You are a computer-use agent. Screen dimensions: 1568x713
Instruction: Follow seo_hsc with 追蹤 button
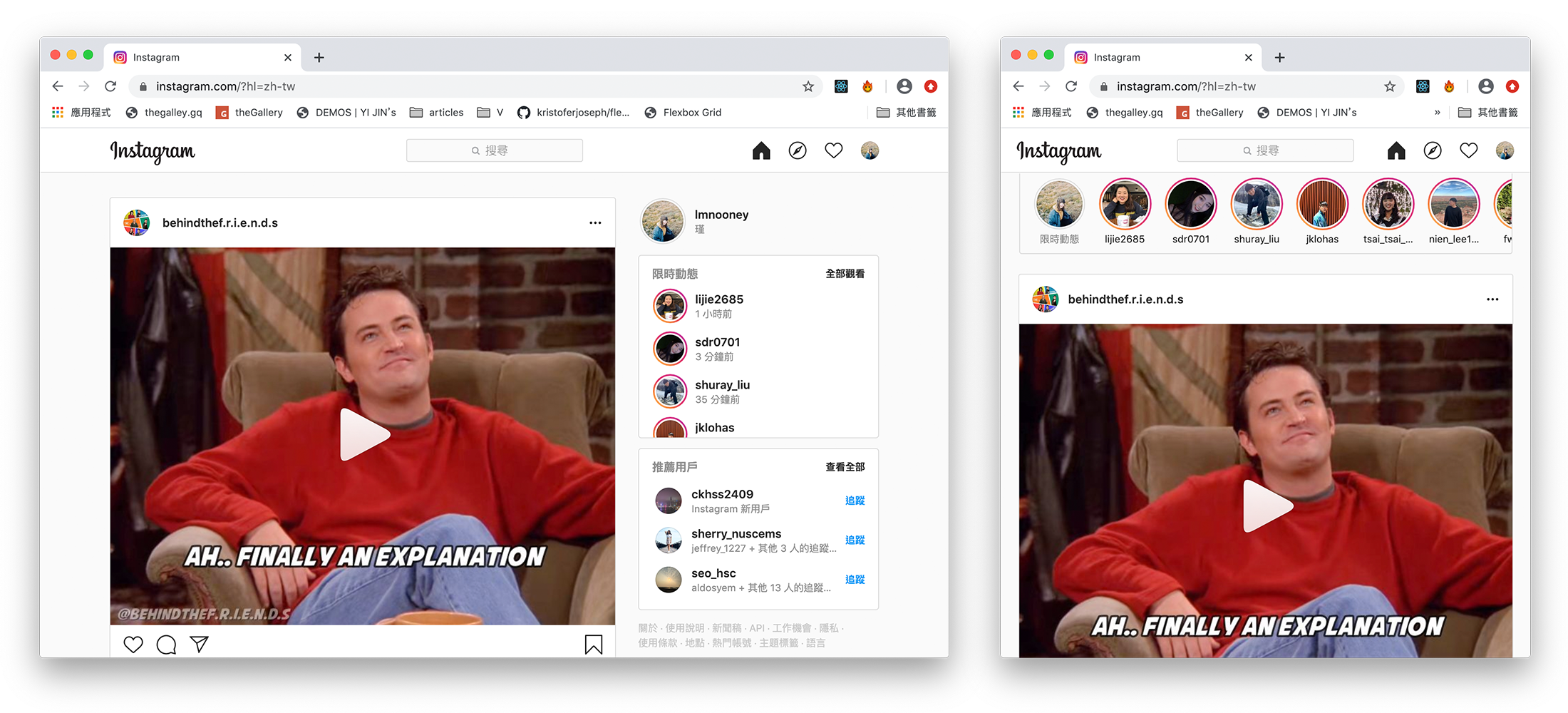tap(855, 580)
